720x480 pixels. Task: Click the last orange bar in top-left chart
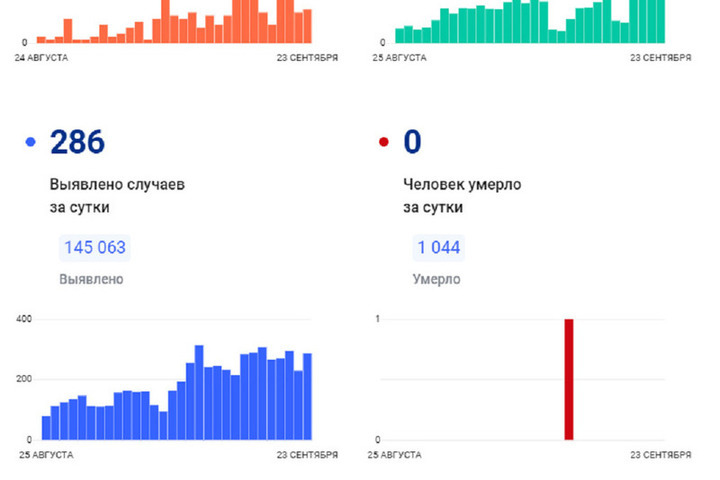click(307, 26)
